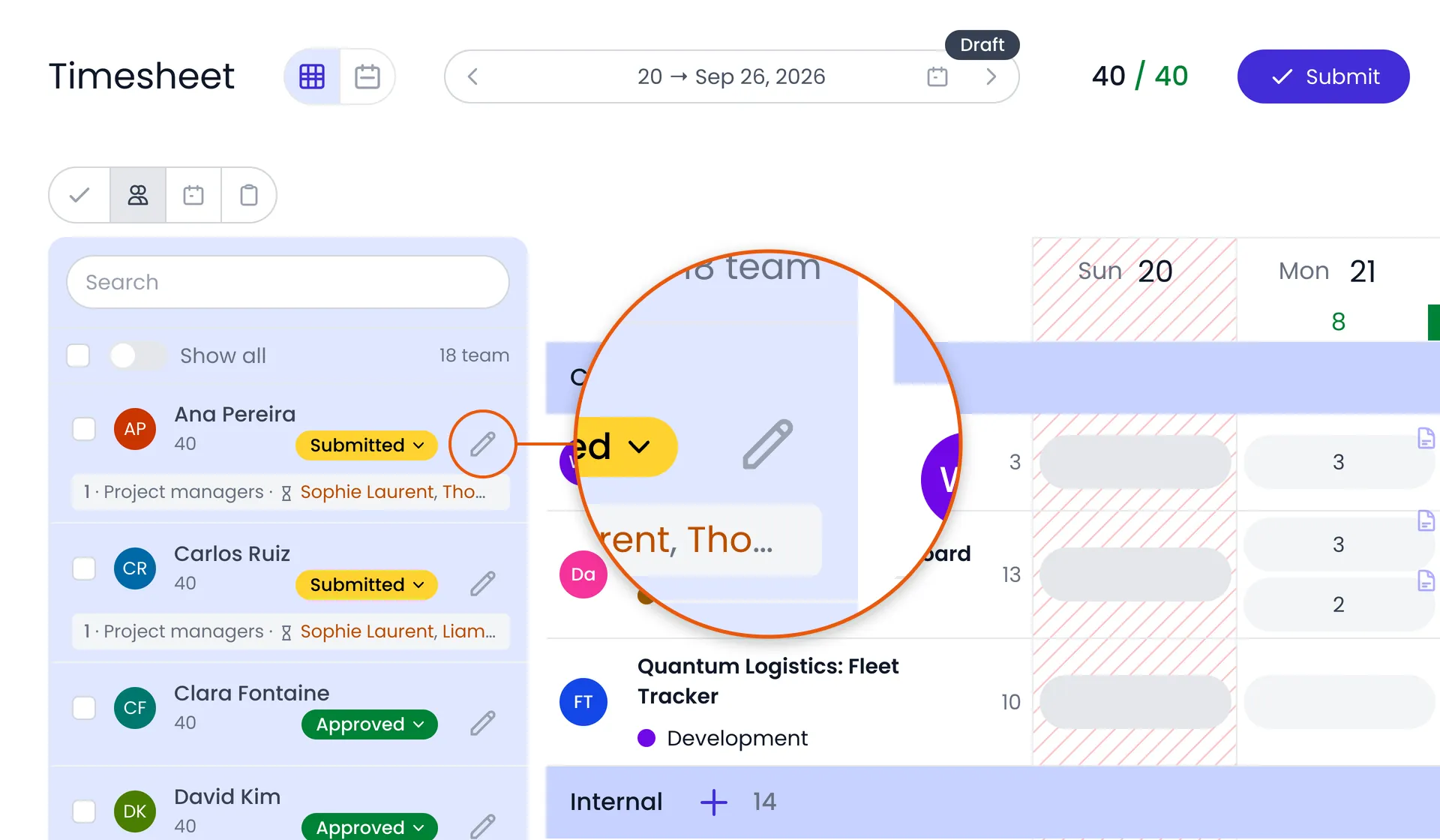Click the DK avatar of David Kim
1440x840 pixels.
tap(135, 811)
